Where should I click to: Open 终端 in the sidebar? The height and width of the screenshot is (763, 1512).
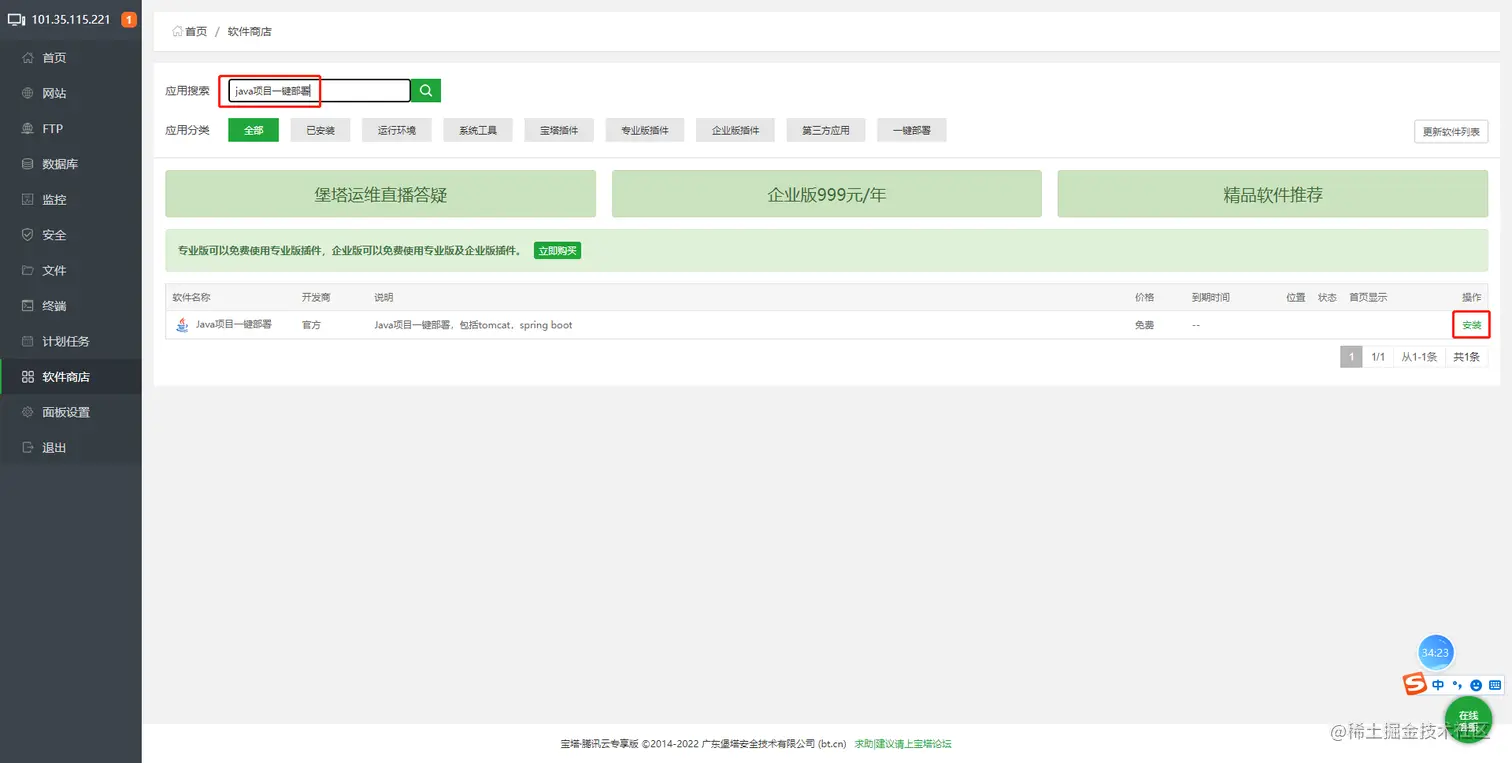point(54,306)
